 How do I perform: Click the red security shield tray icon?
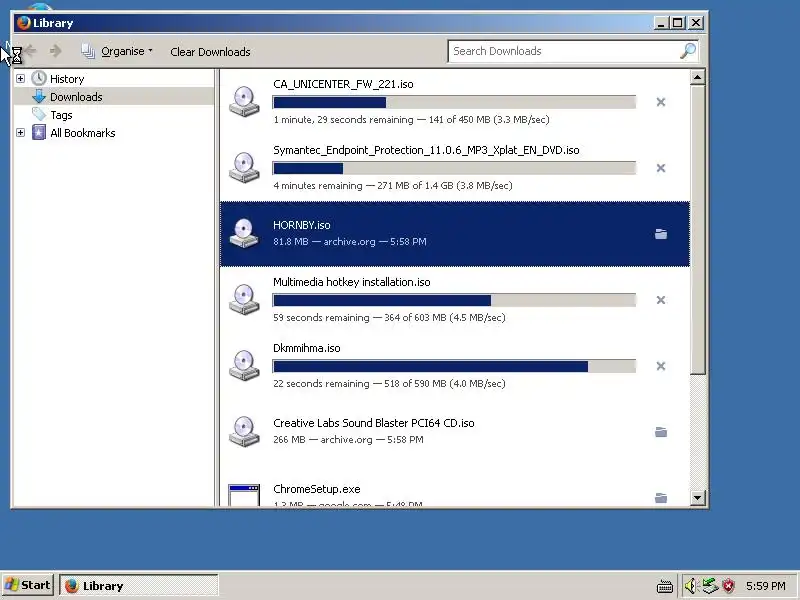click(x=729, y=586)
